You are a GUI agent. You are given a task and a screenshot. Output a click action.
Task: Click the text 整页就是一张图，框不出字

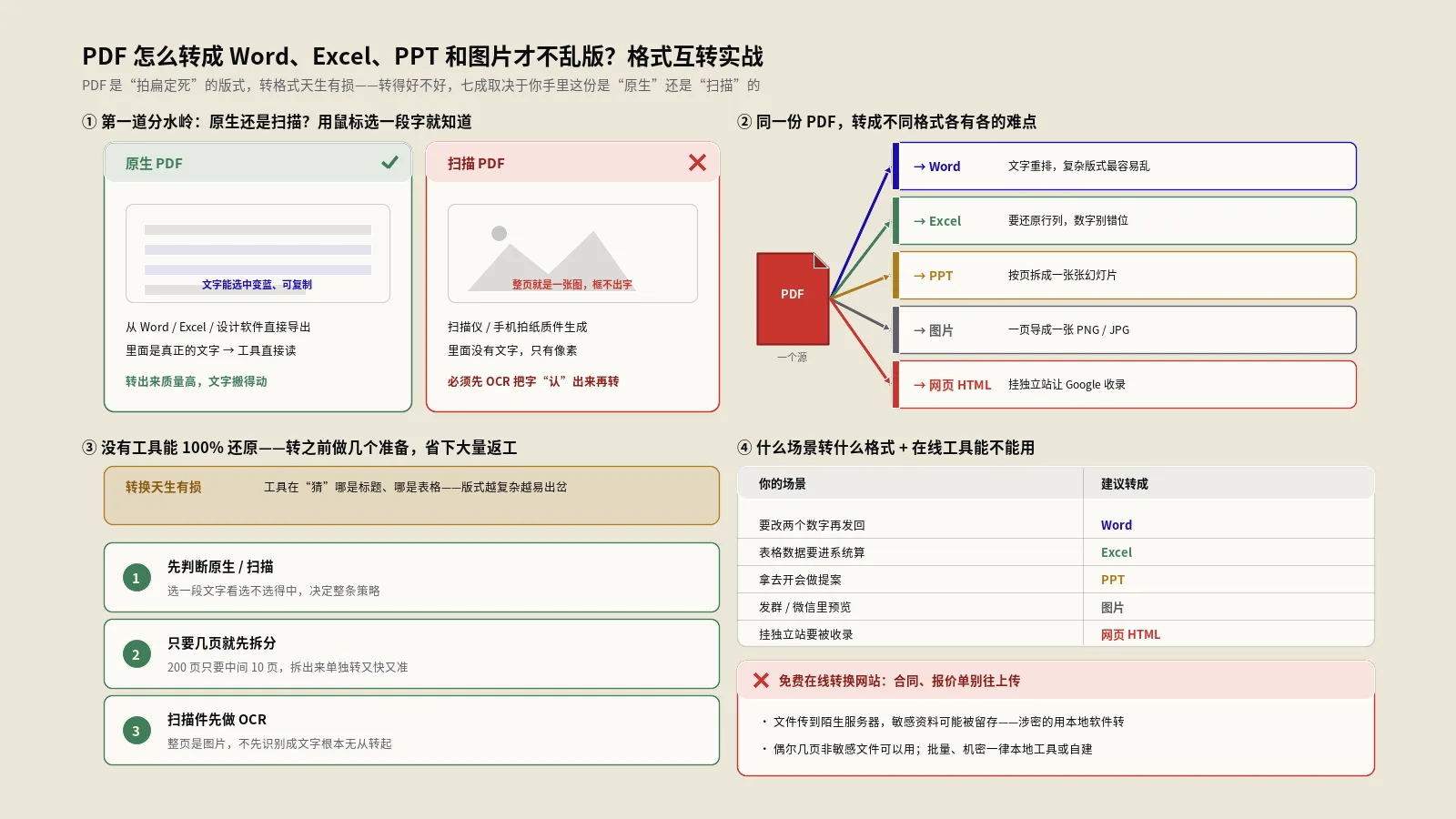tap(571, 285)
